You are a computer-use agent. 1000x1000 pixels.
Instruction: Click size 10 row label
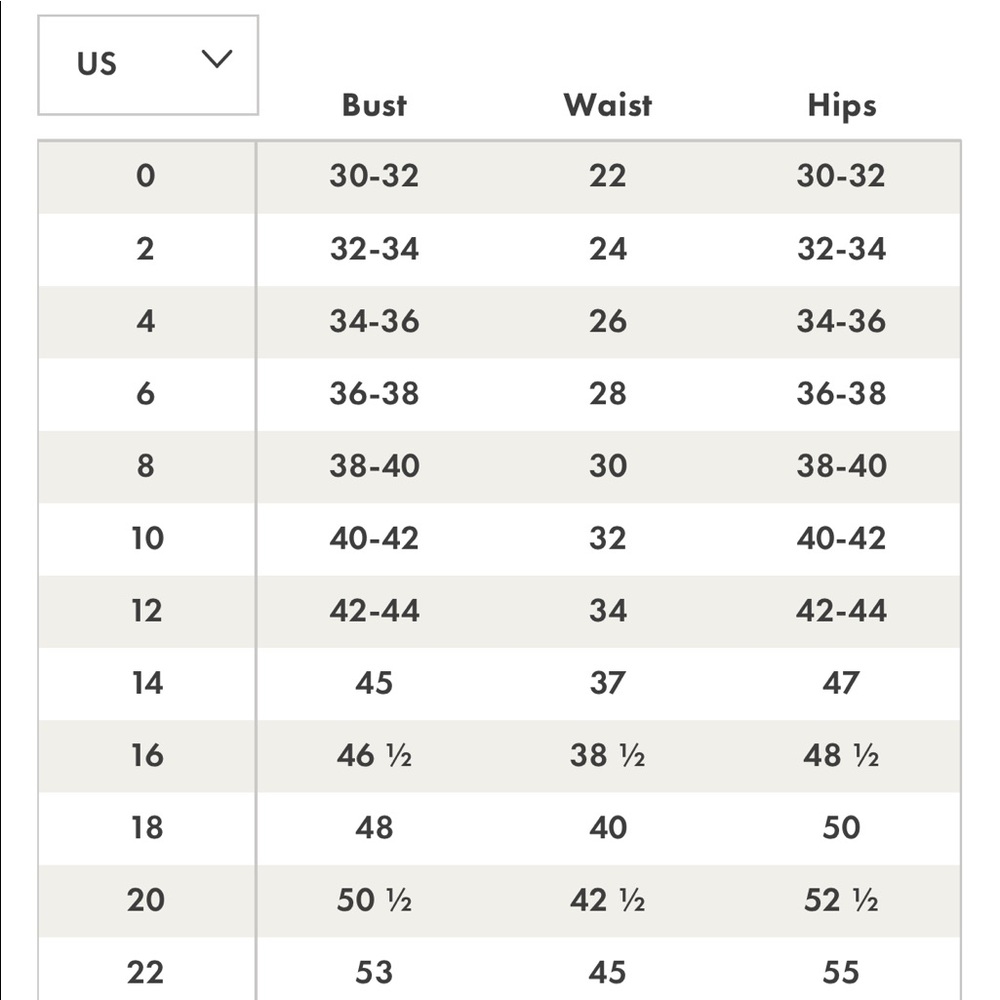point(147,538)
